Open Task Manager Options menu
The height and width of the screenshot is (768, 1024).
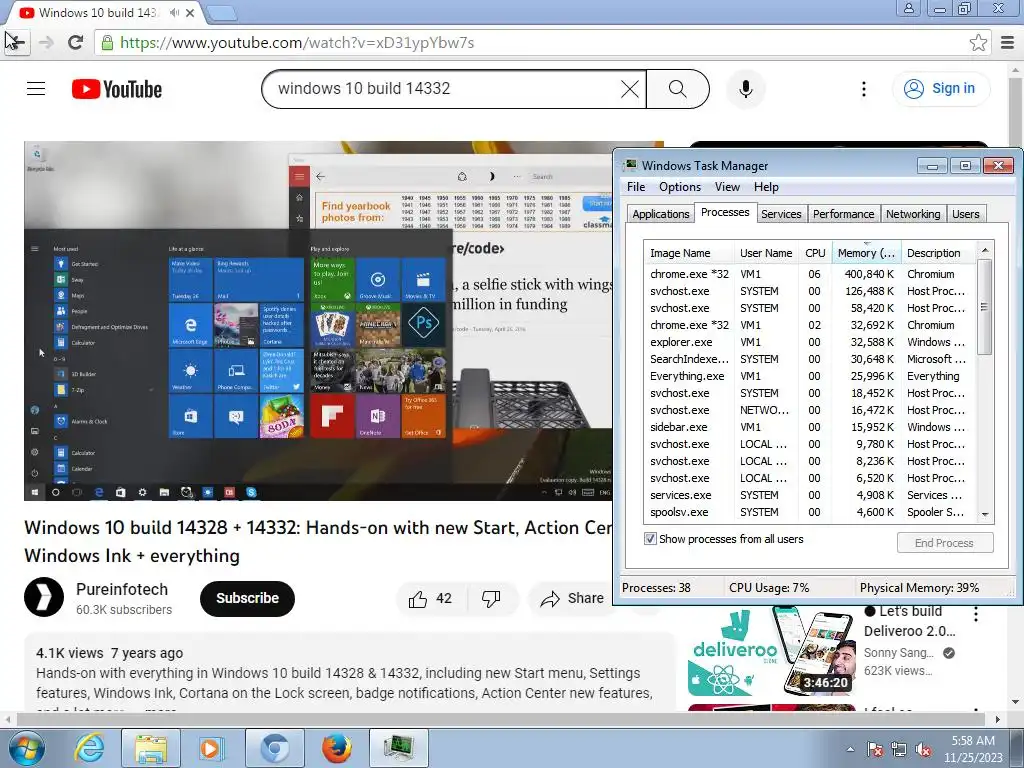pos(680,187)
